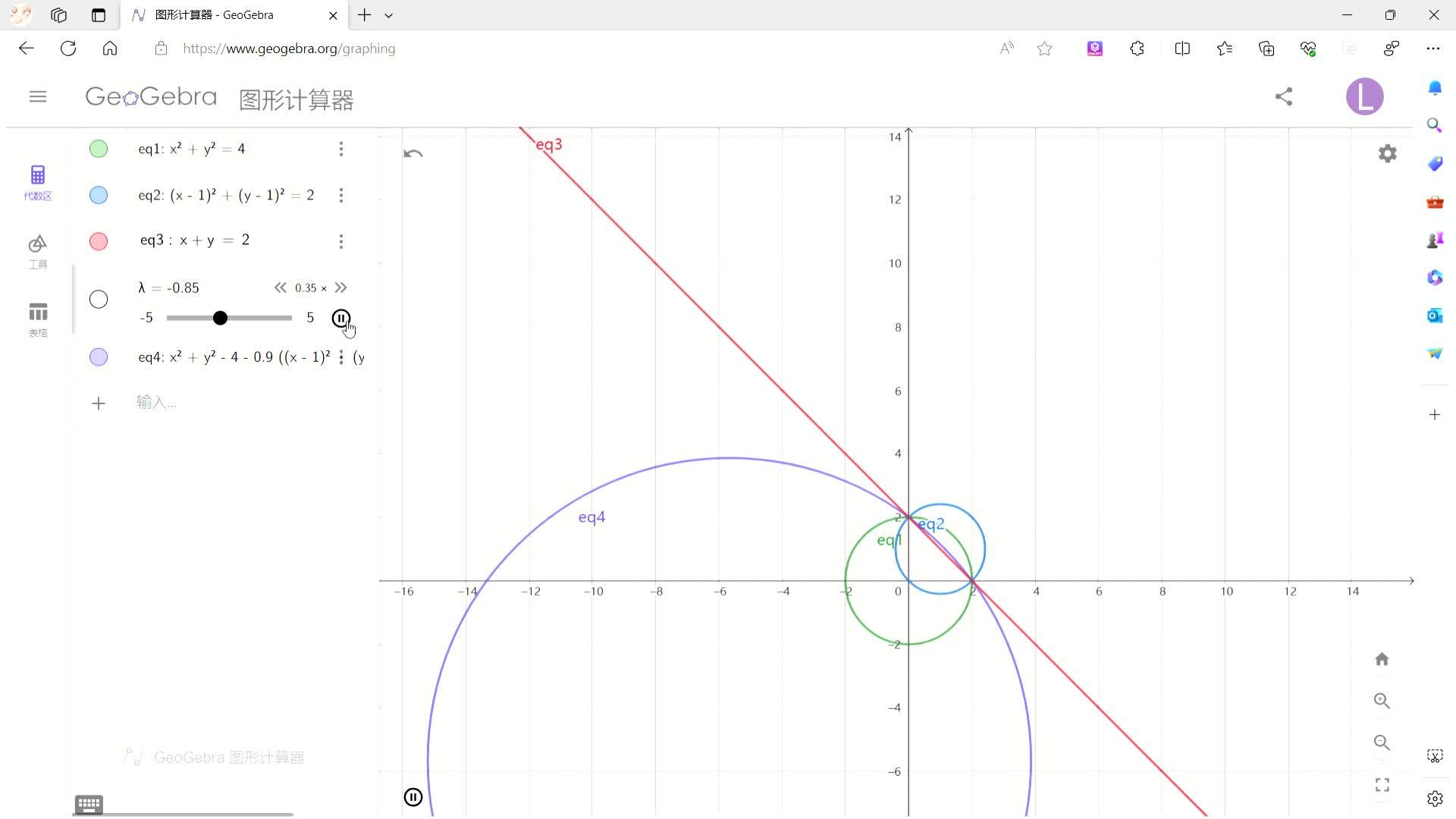The width and height of the screenshot is (1456, 819).
Task: Pause the λ slider animation
Action: pos(340,318)
